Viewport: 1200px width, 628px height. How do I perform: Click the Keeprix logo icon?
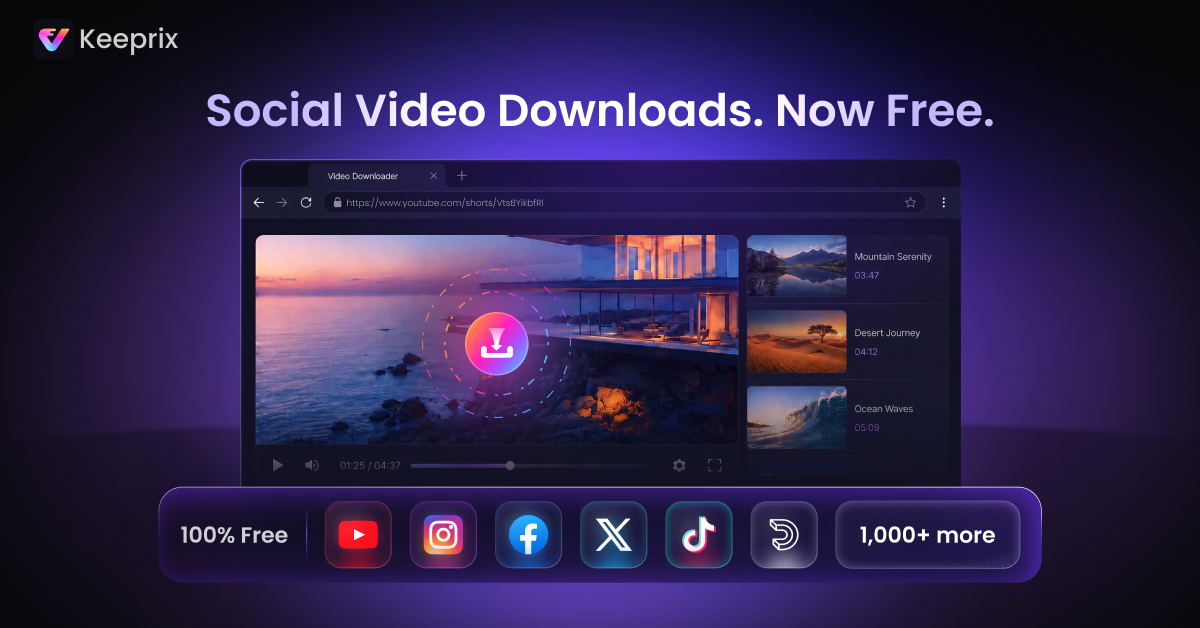tap(53, 39)
